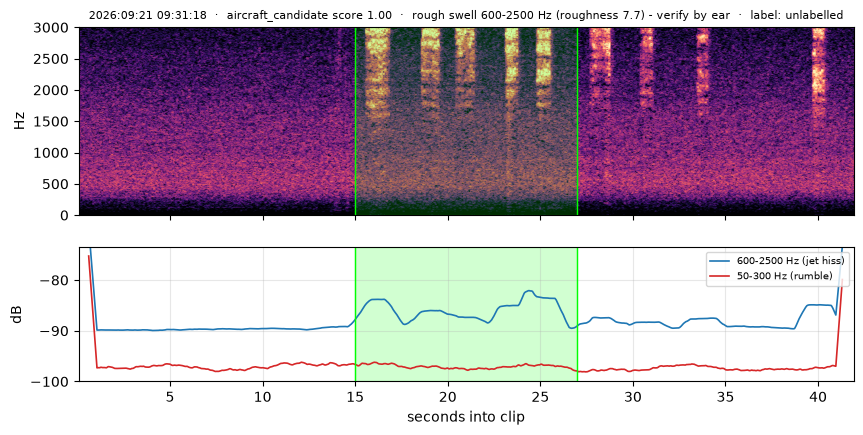Click the 'seconds into clip' axis label

coord(466,417)
